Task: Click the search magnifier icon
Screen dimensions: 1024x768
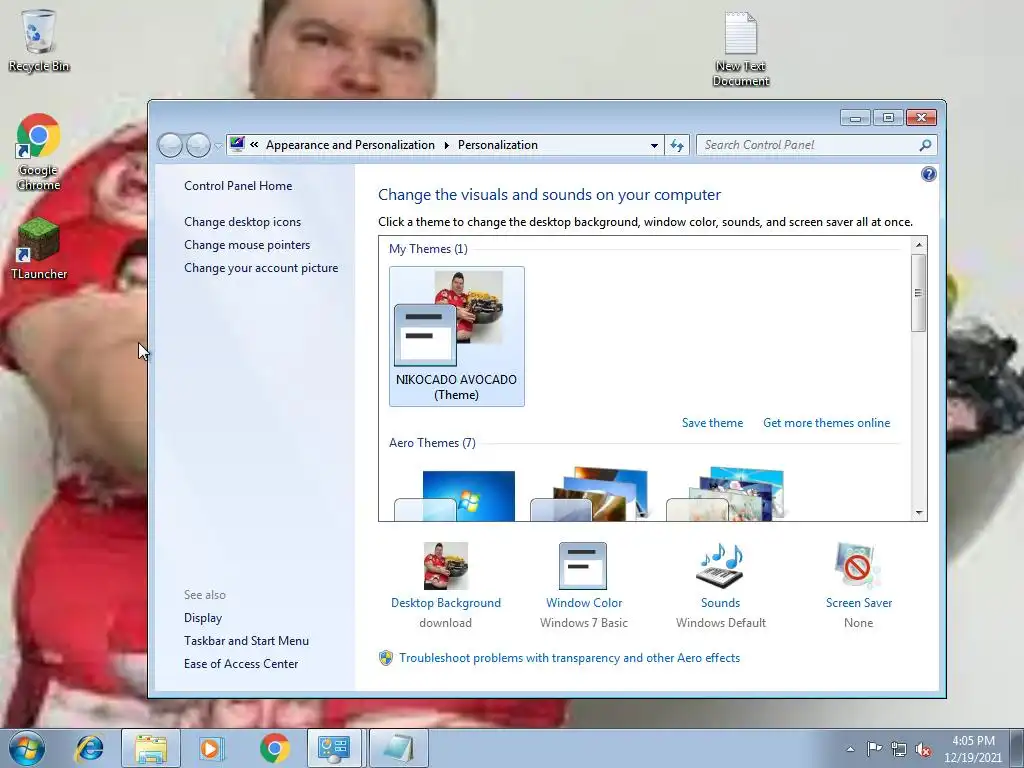Action: (x=925, y=145)
